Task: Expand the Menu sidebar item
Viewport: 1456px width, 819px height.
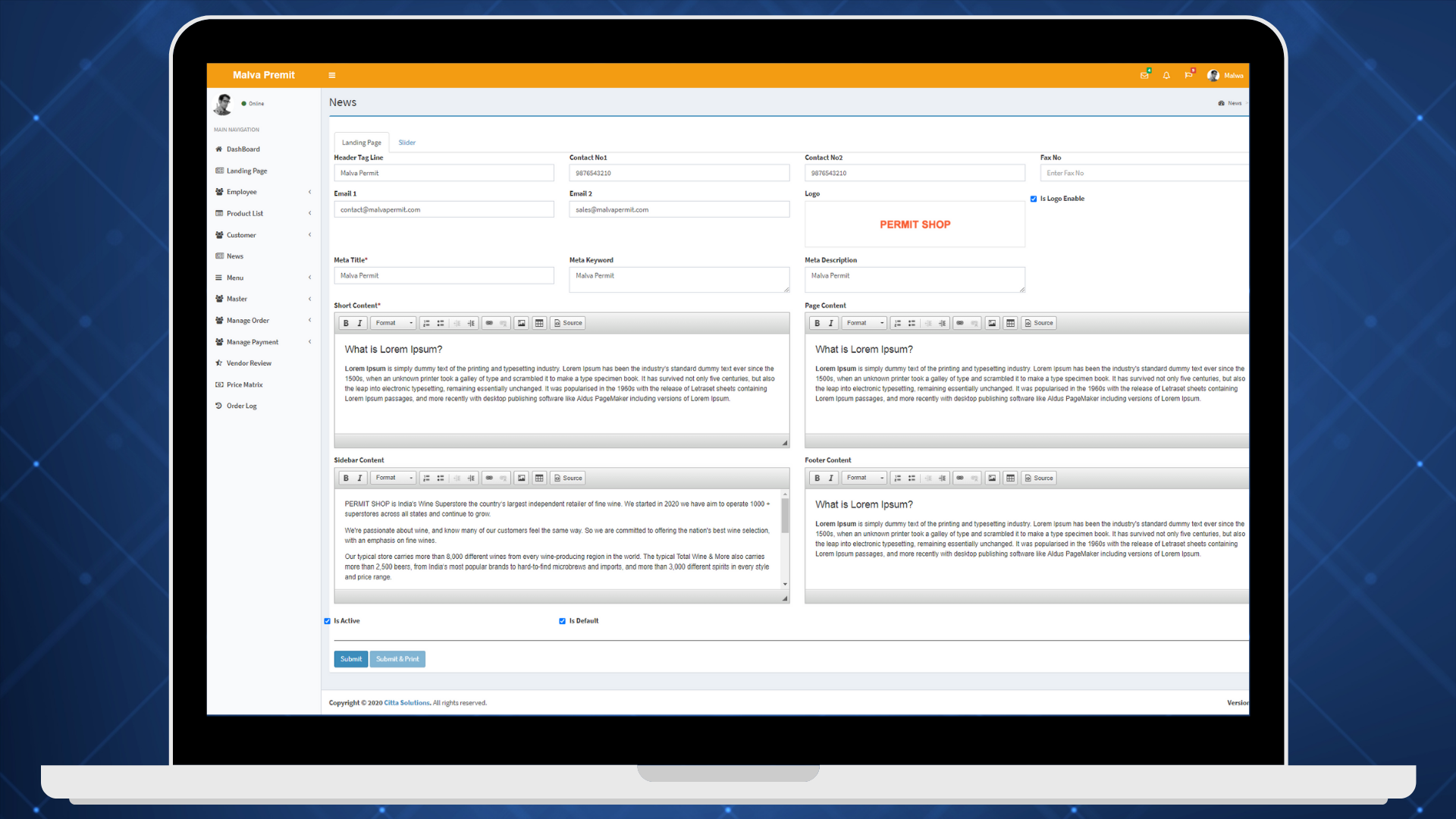Action: [x=263, y=278]
